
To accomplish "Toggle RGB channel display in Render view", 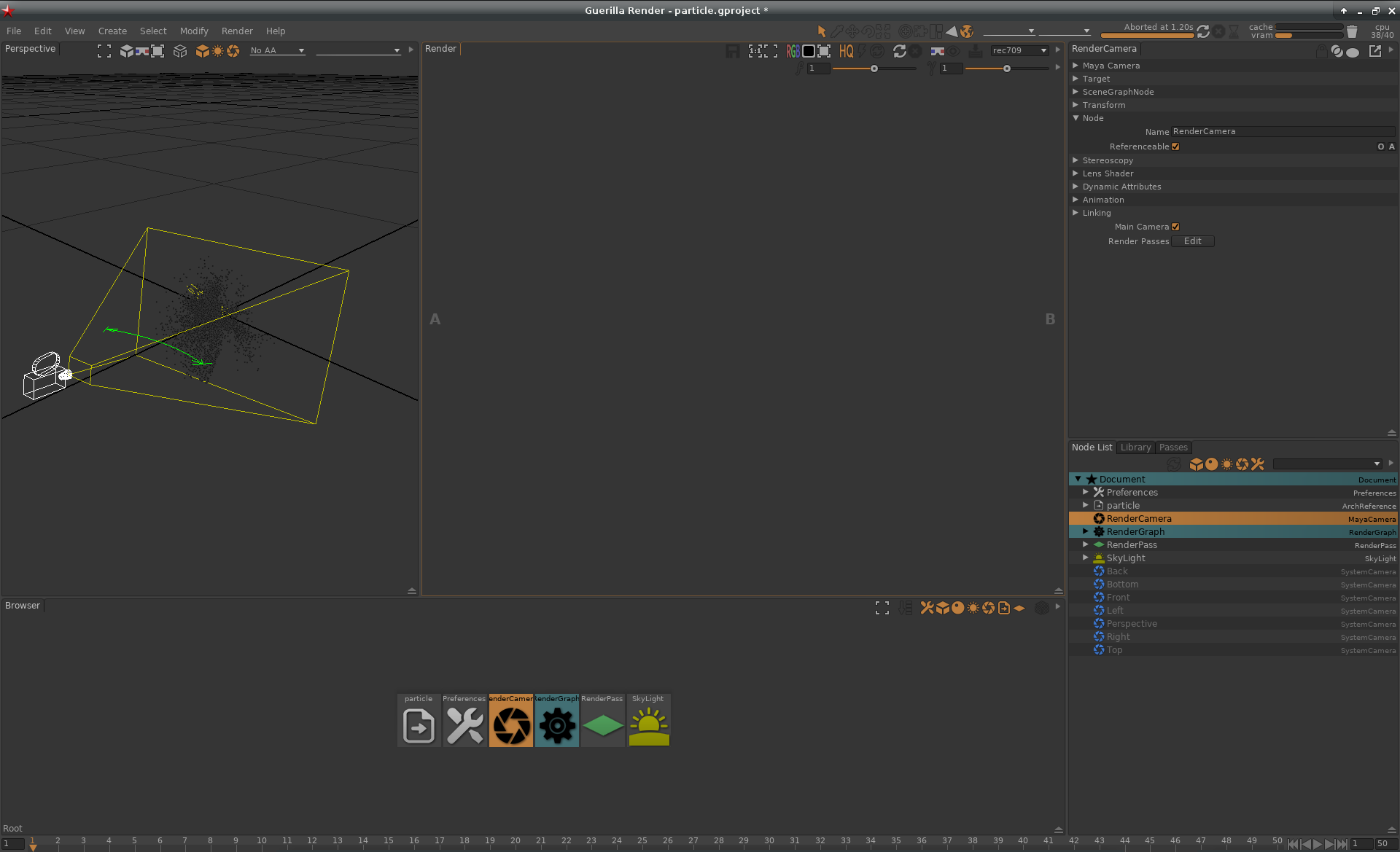I will click(793, 51).
